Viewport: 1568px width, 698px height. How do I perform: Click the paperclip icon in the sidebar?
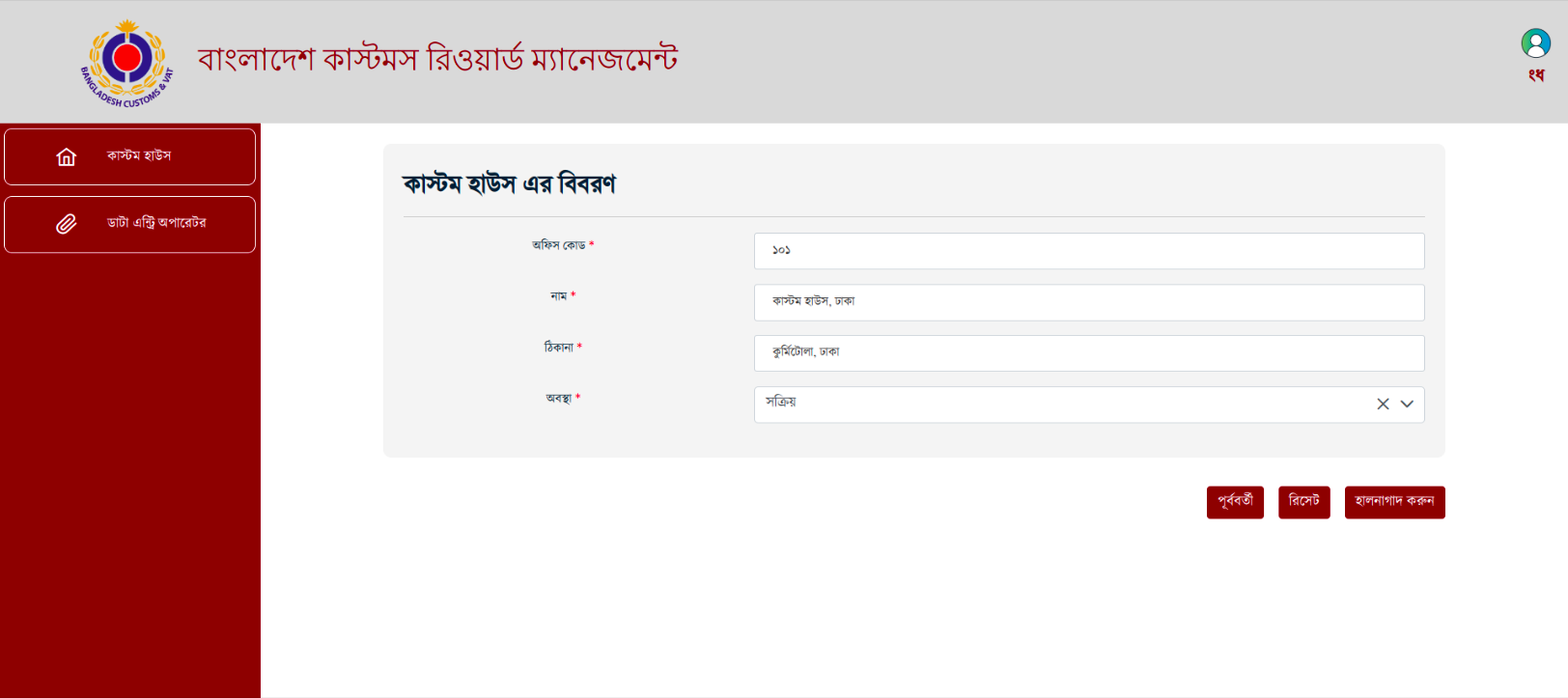66,224
